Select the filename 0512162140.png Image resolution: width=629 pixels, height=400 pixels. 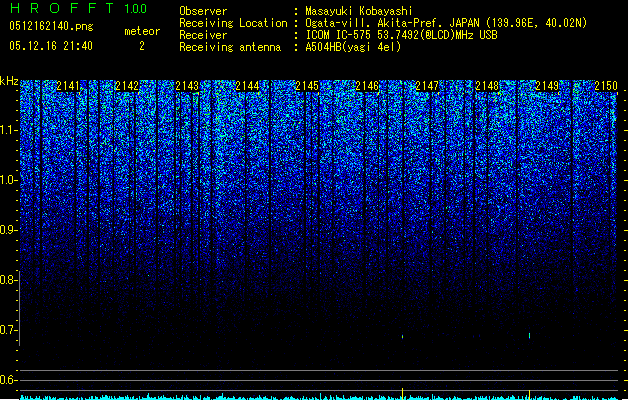pos(51,26)
